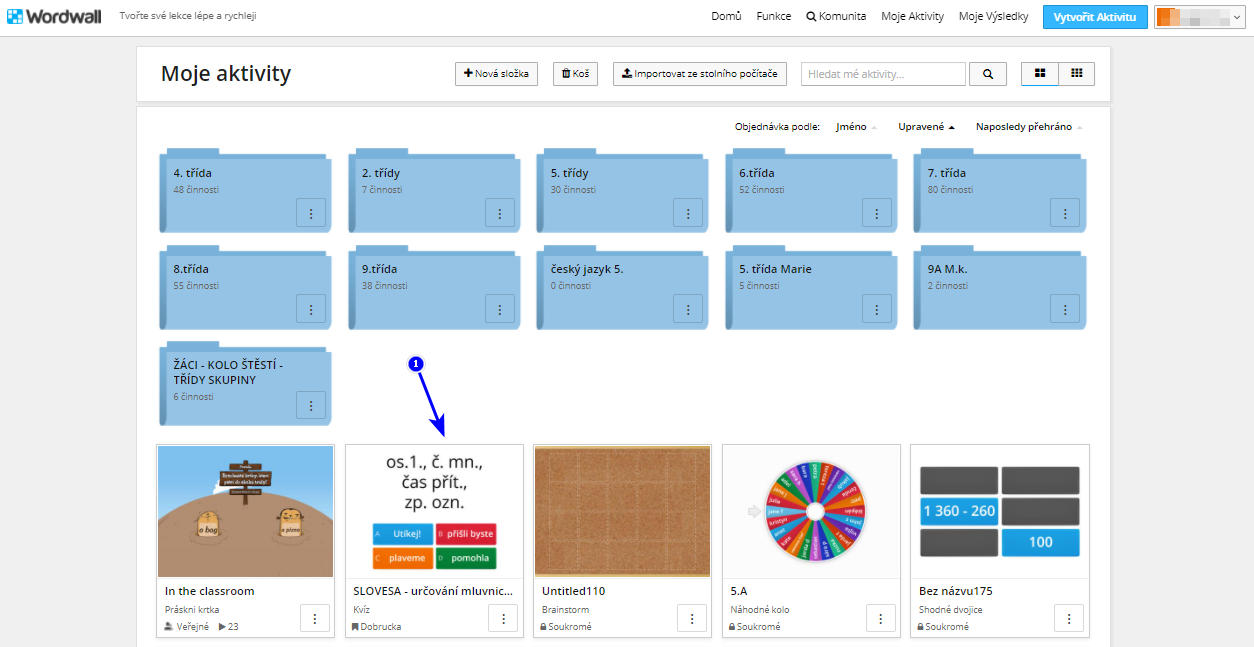1254x647 pixels.
Task: Click Soukromé lock status under 5.A
Action: tap(756, 627)
